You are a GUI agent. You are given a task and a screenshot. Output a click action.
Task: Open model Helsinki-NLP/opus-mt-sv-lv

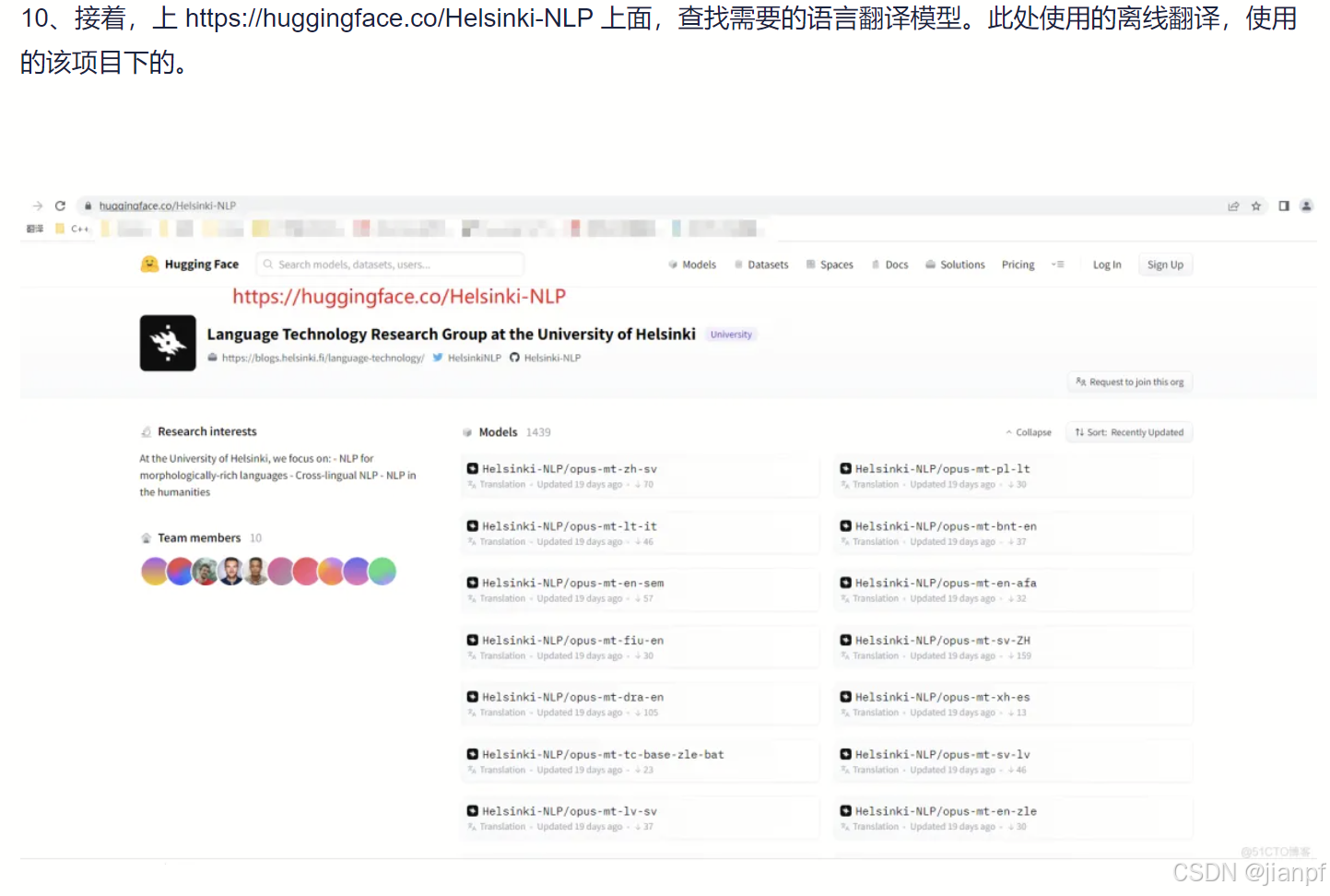tap(1013, 762)
